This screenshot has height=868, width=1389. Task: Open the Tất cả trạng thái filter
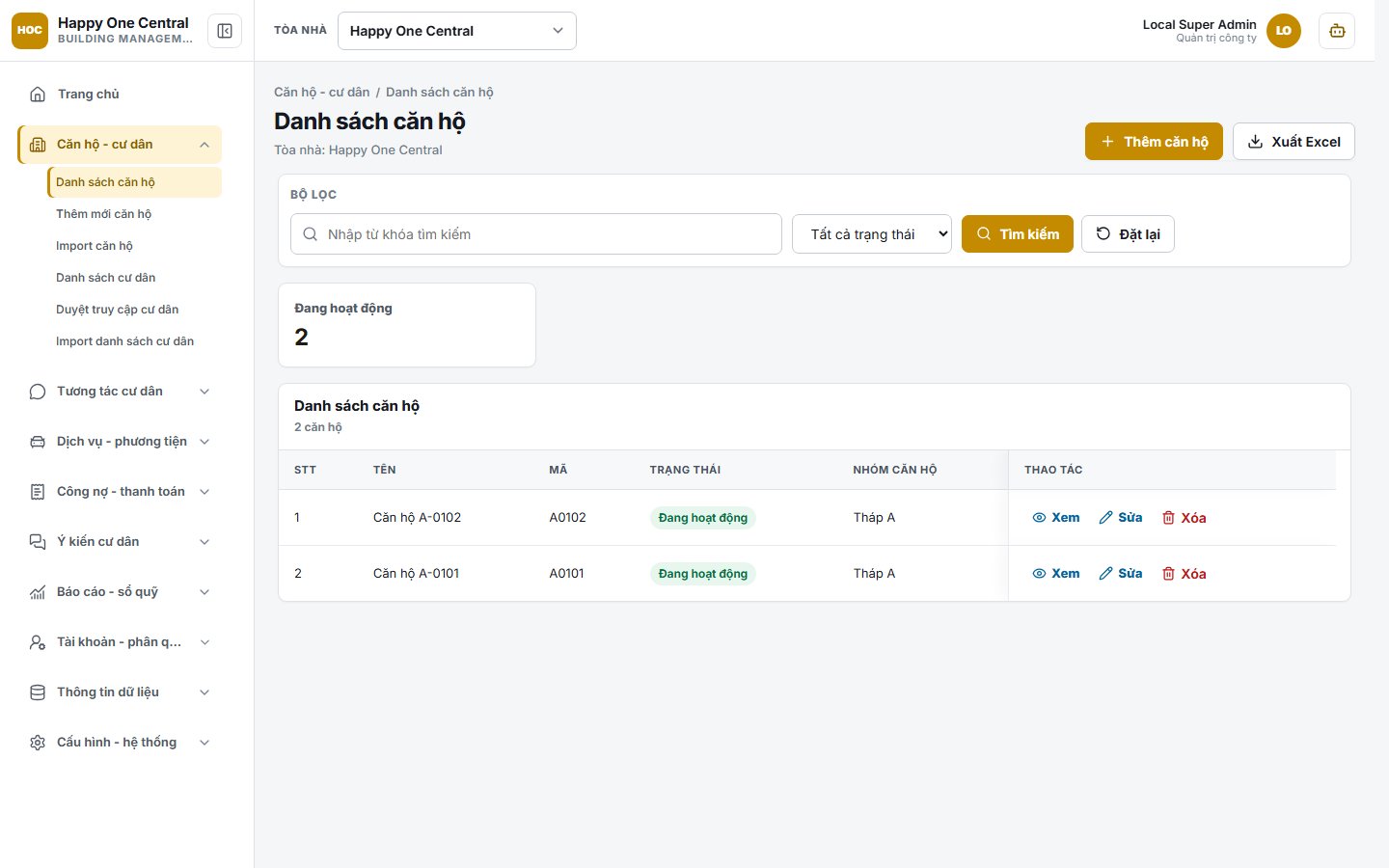pos(872,234)
